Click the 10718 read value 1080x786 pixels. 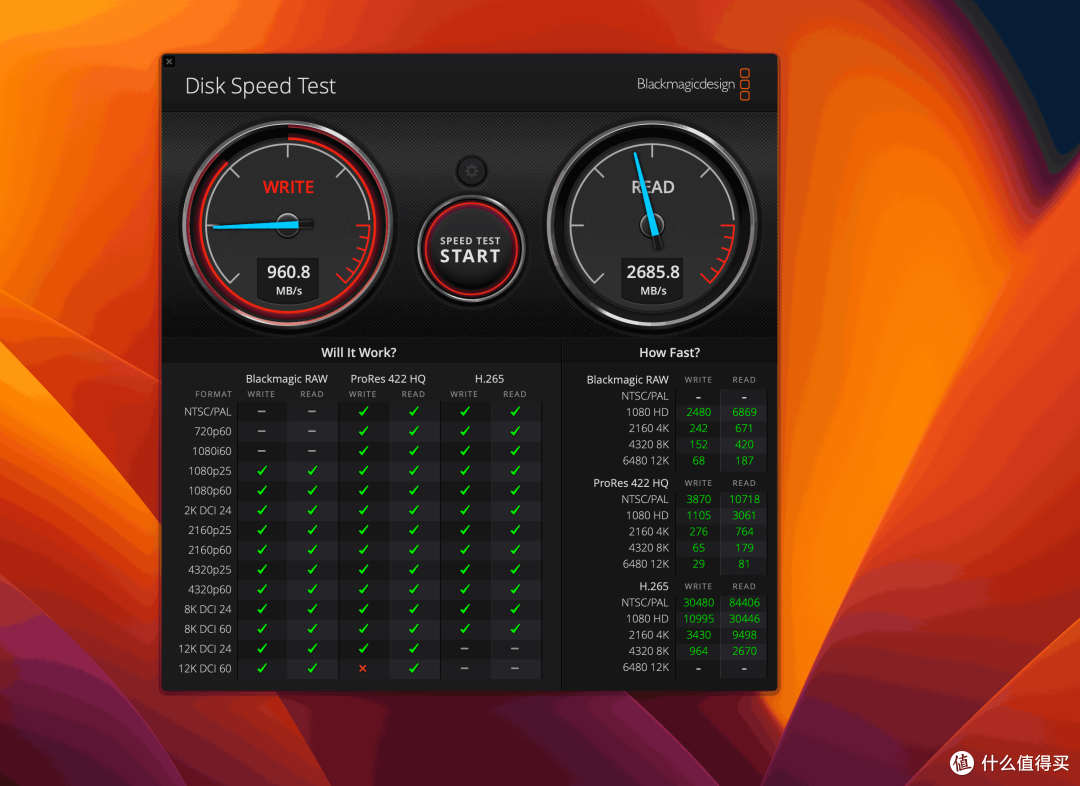tap(744, 499)
